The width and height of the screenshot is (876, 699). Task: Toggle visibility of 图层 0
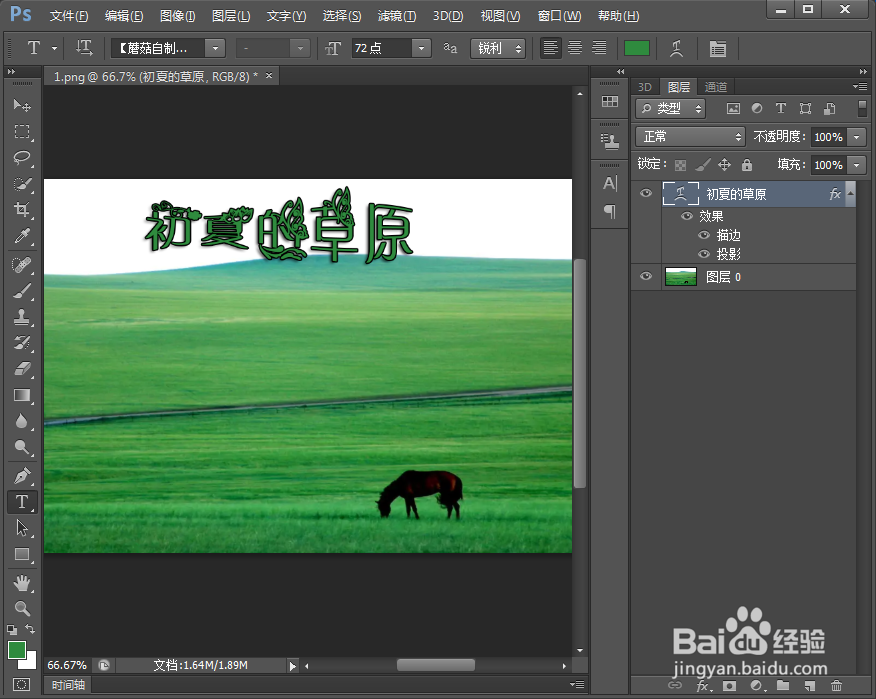click(645, 277)
